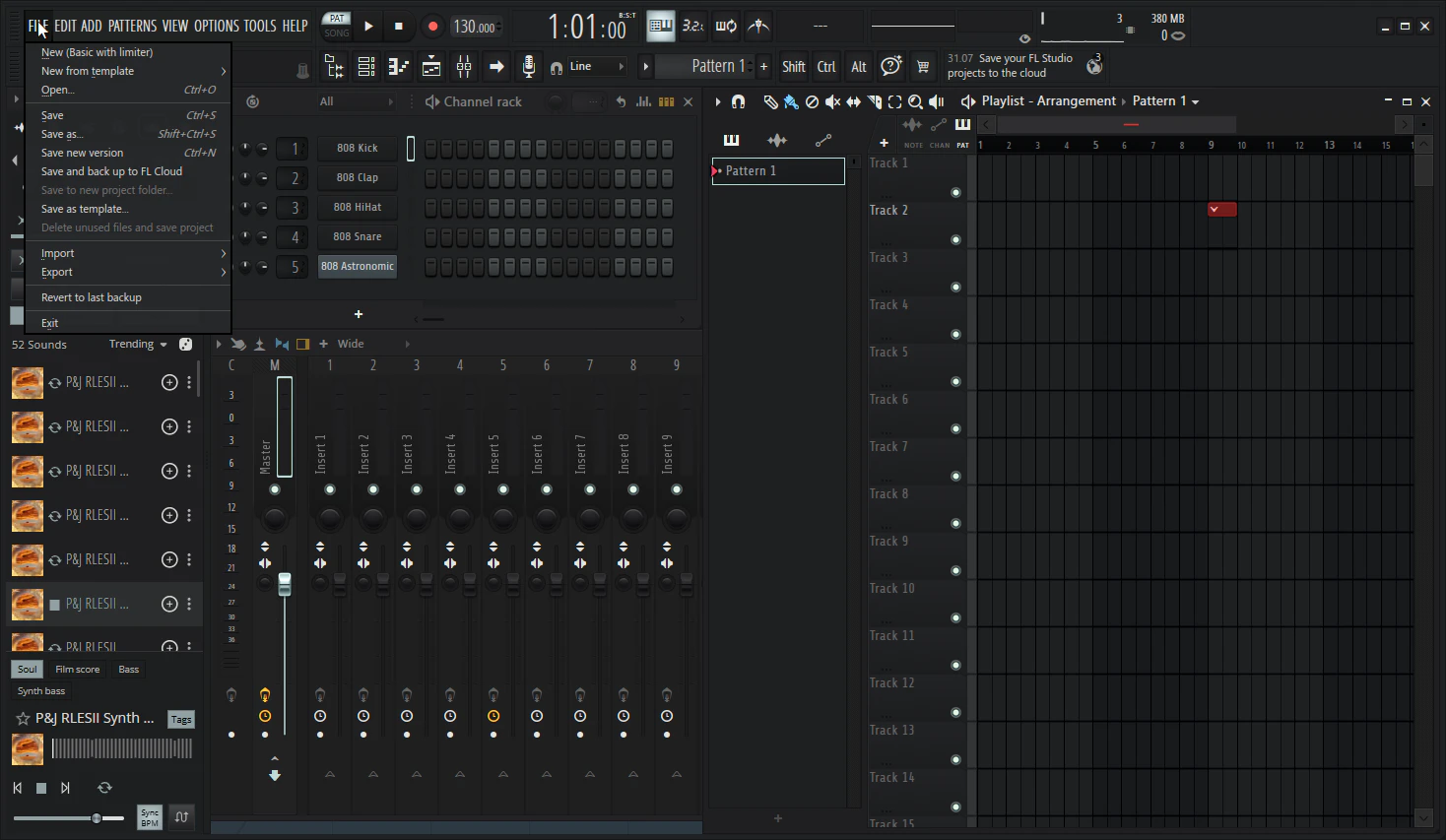
Task: Click the shopping cart store icon
Action: click(x=923, y=67)
